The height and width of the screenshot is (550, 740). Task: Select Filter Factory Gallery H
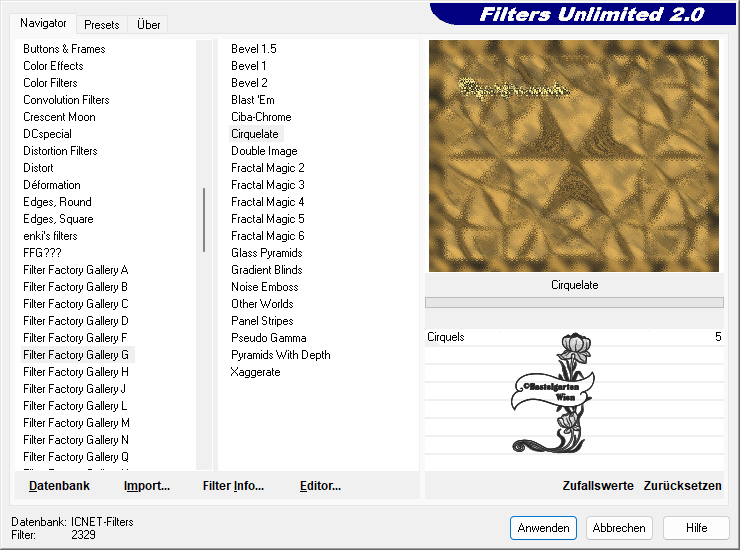click(76, 372)
